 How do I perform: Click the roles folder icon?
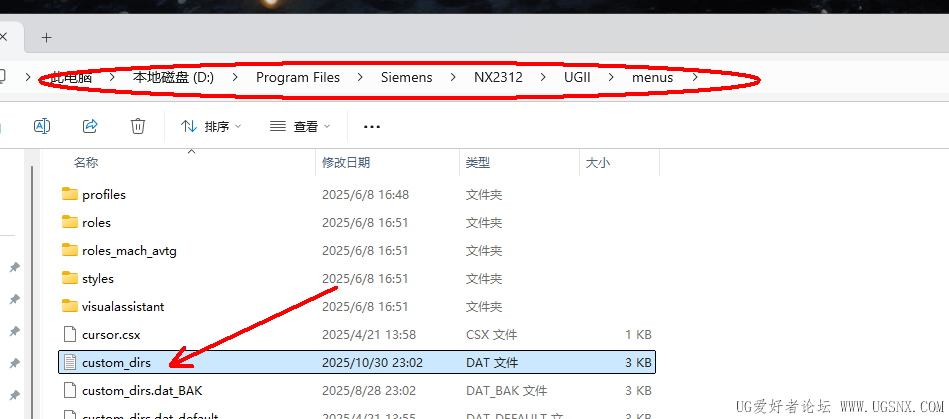pos(70,222)
